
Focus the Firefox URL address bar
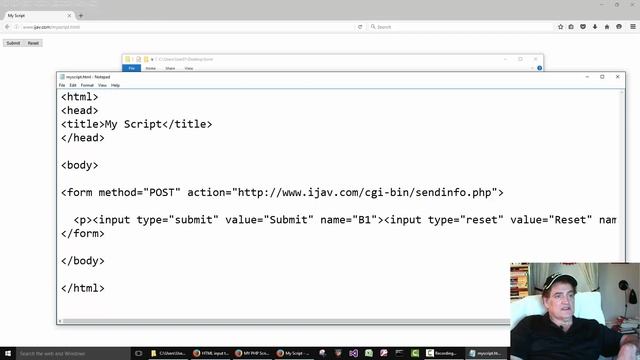(x=188, y=27)
